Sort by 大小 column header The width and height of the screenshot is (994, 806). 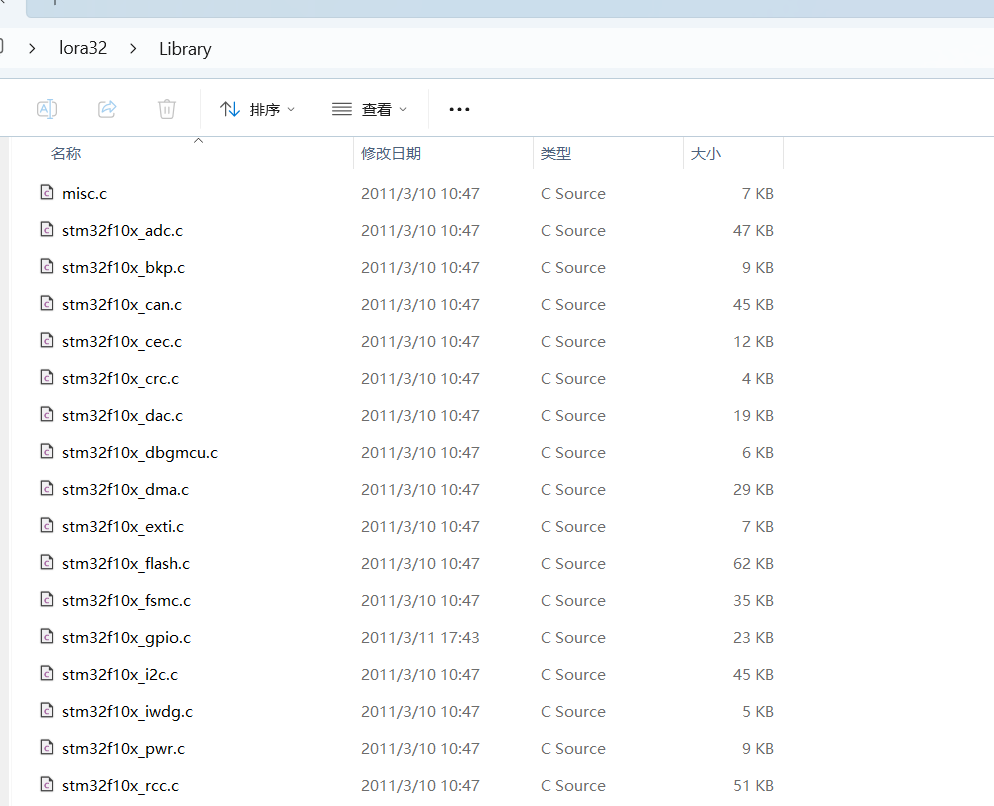706,153
